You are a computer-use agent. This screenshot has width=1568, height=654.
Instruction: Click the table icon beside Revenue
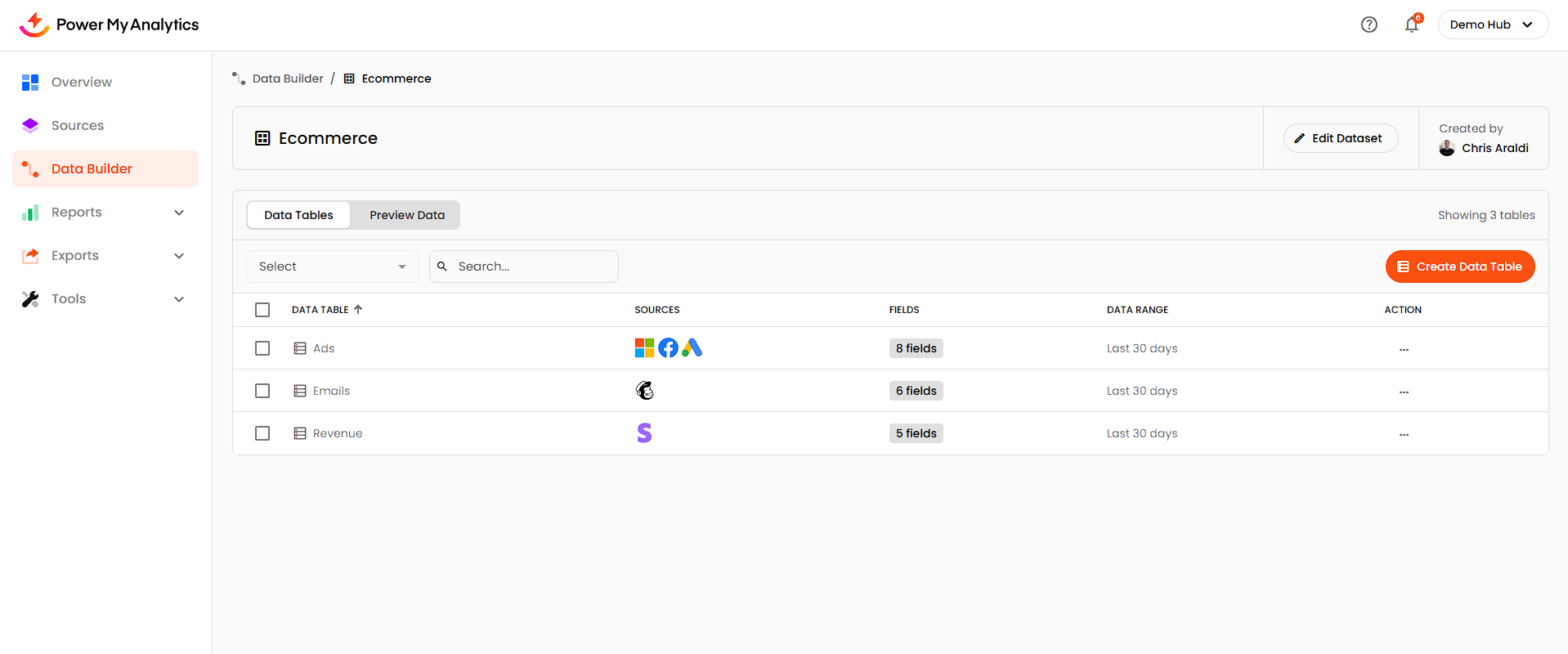[300, 433]
